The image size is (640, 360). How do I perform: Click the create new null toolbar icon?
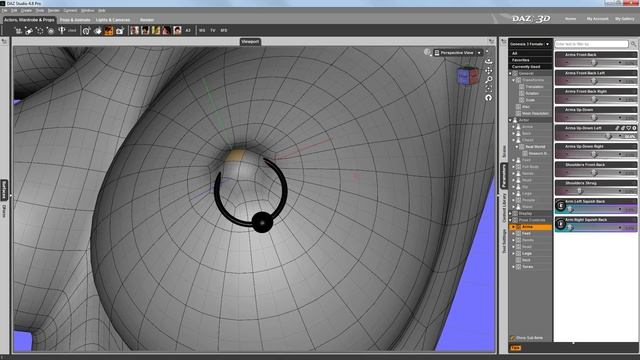pyautogui.click(x=40, y=31)
